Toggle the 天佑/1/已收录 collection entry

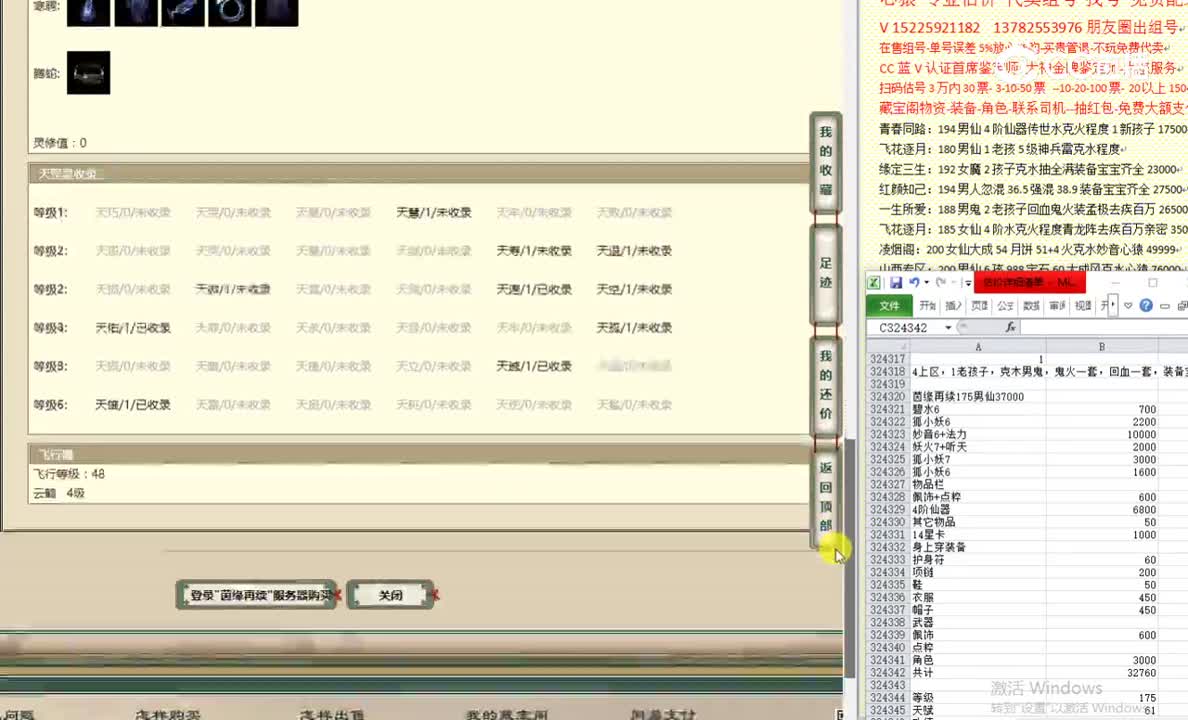click(132, 327)
